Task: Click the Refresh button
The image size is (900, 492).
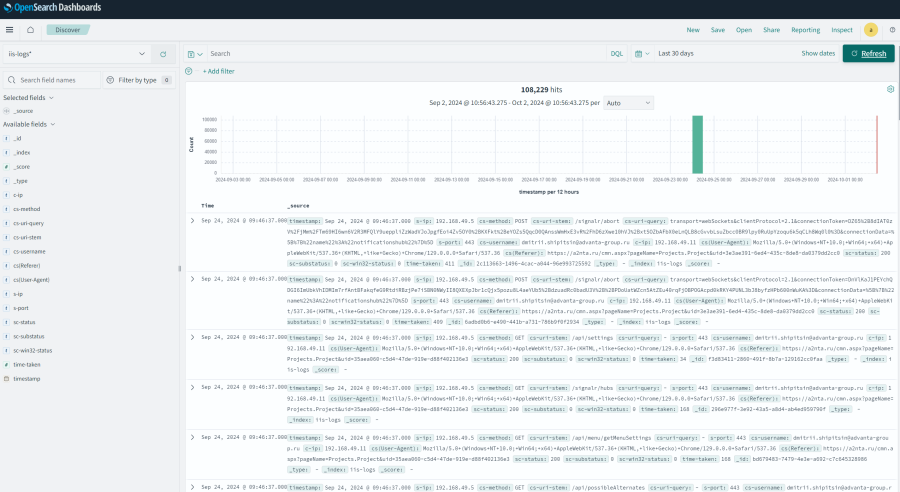Action: point(868,53)
